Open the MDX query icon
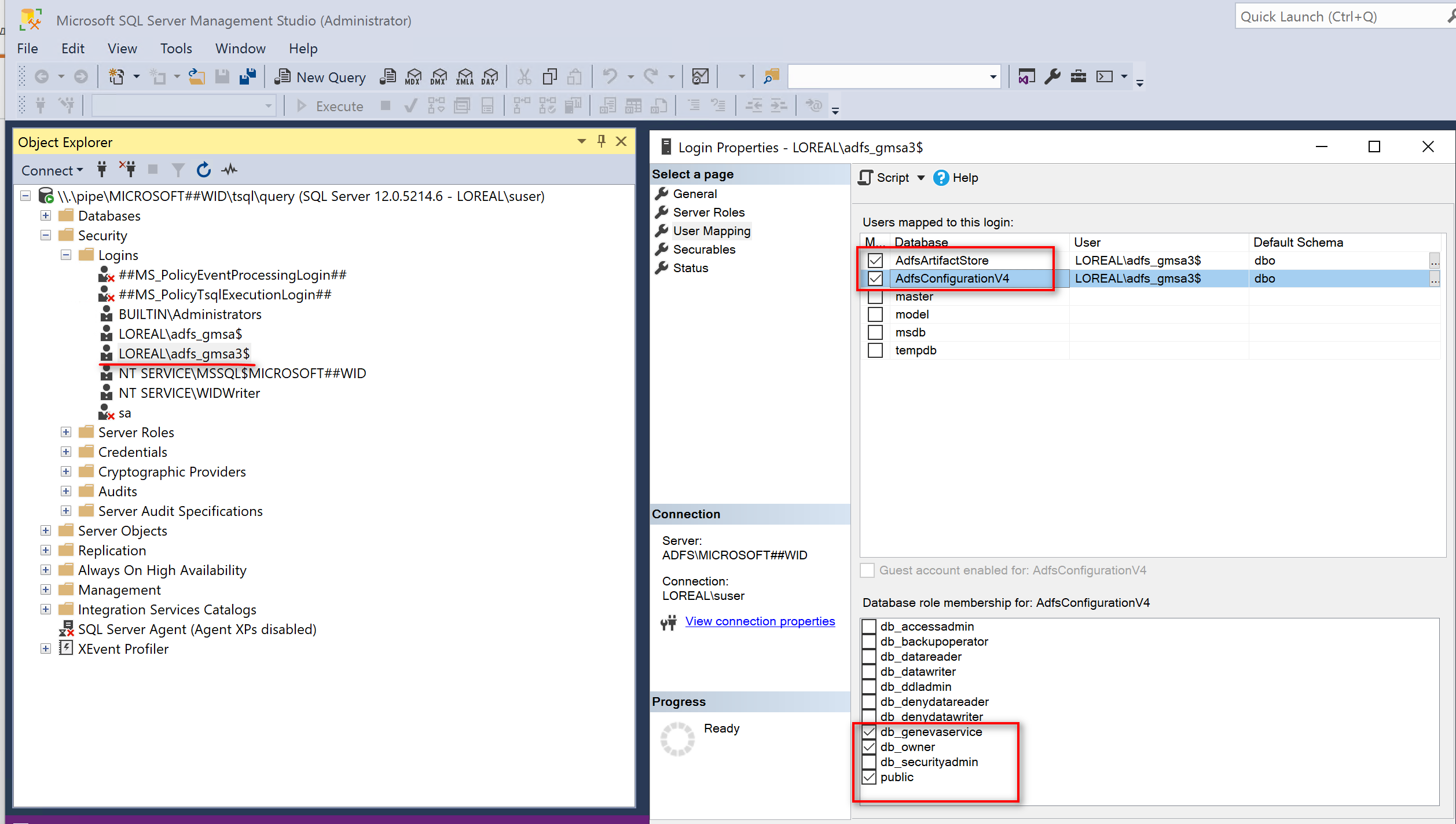 [413, 76]
